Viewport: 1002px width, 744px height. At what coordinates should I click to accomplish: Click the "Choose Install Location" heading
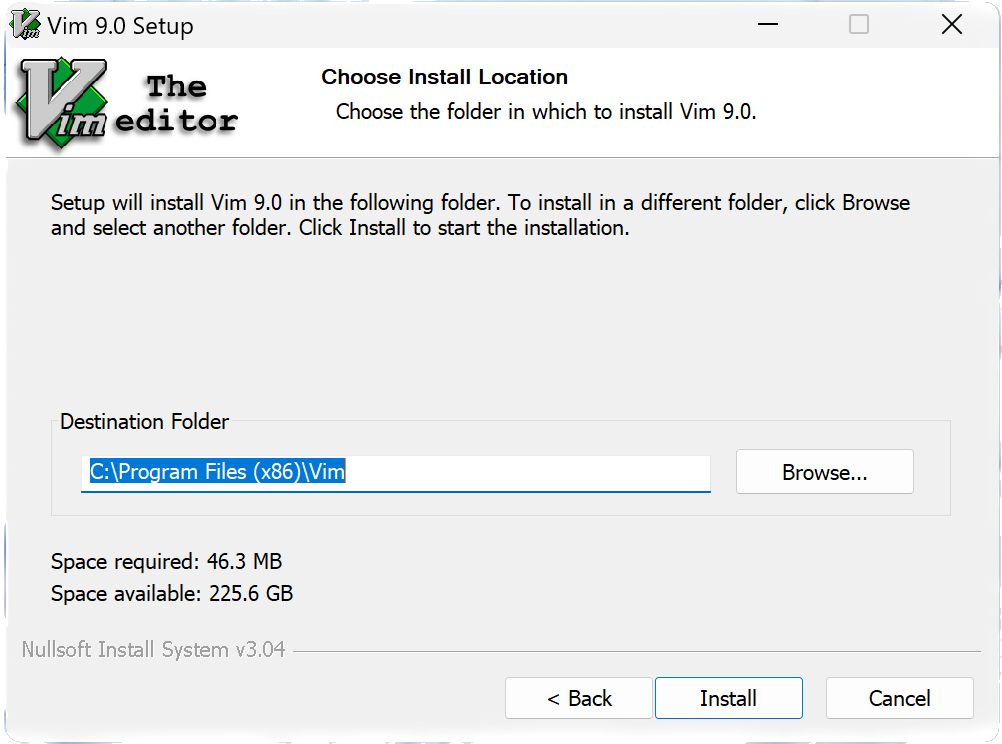click(444, 77)
